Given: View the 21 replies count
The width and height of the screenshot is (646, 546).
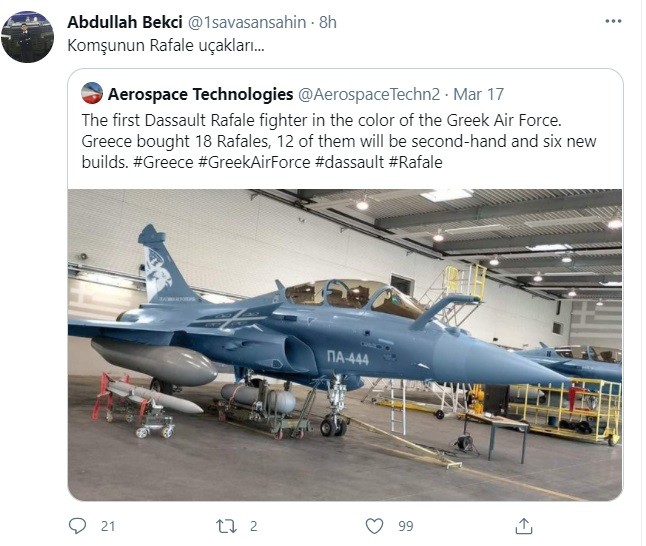Looking at the screenshot, I should [108, 526].
